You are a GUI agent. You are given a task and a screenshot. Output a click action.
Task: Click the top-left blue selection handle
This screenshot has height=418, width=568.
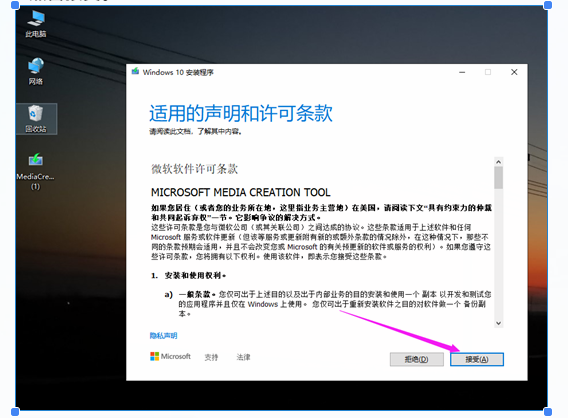click(15, 5)
